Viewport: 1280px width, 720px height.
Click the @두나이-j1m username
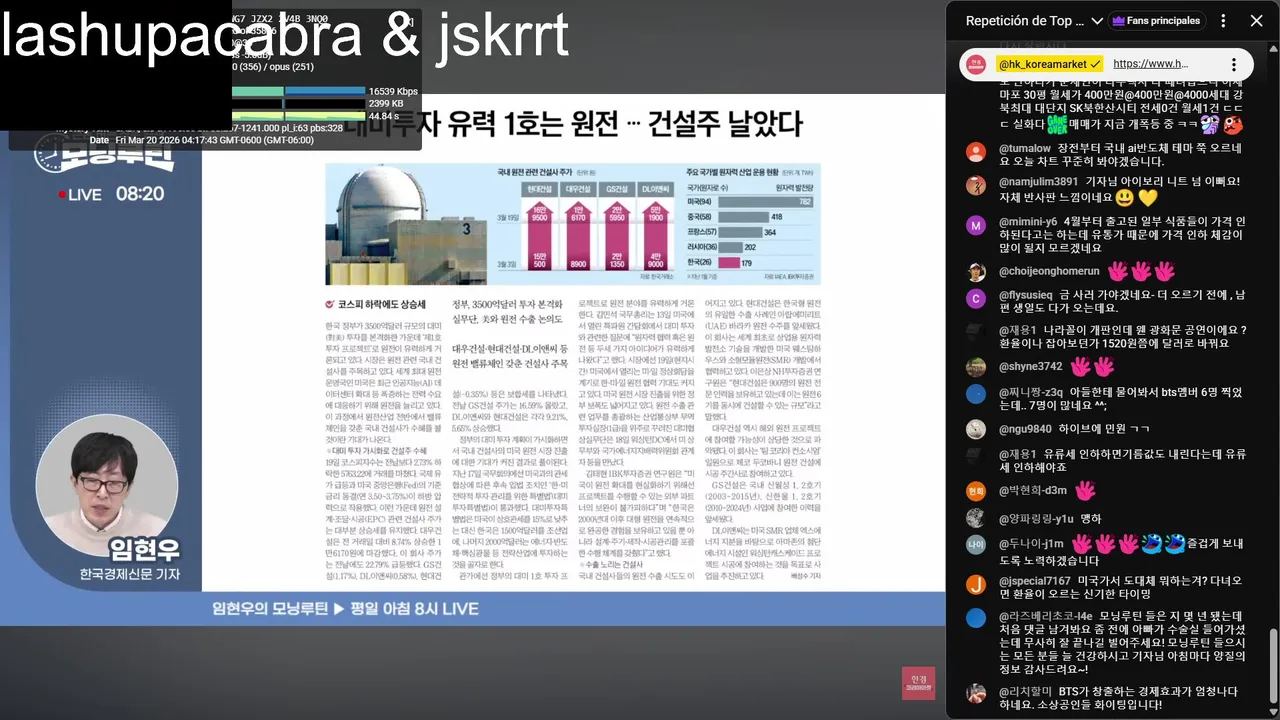(x=1031, y=544)
